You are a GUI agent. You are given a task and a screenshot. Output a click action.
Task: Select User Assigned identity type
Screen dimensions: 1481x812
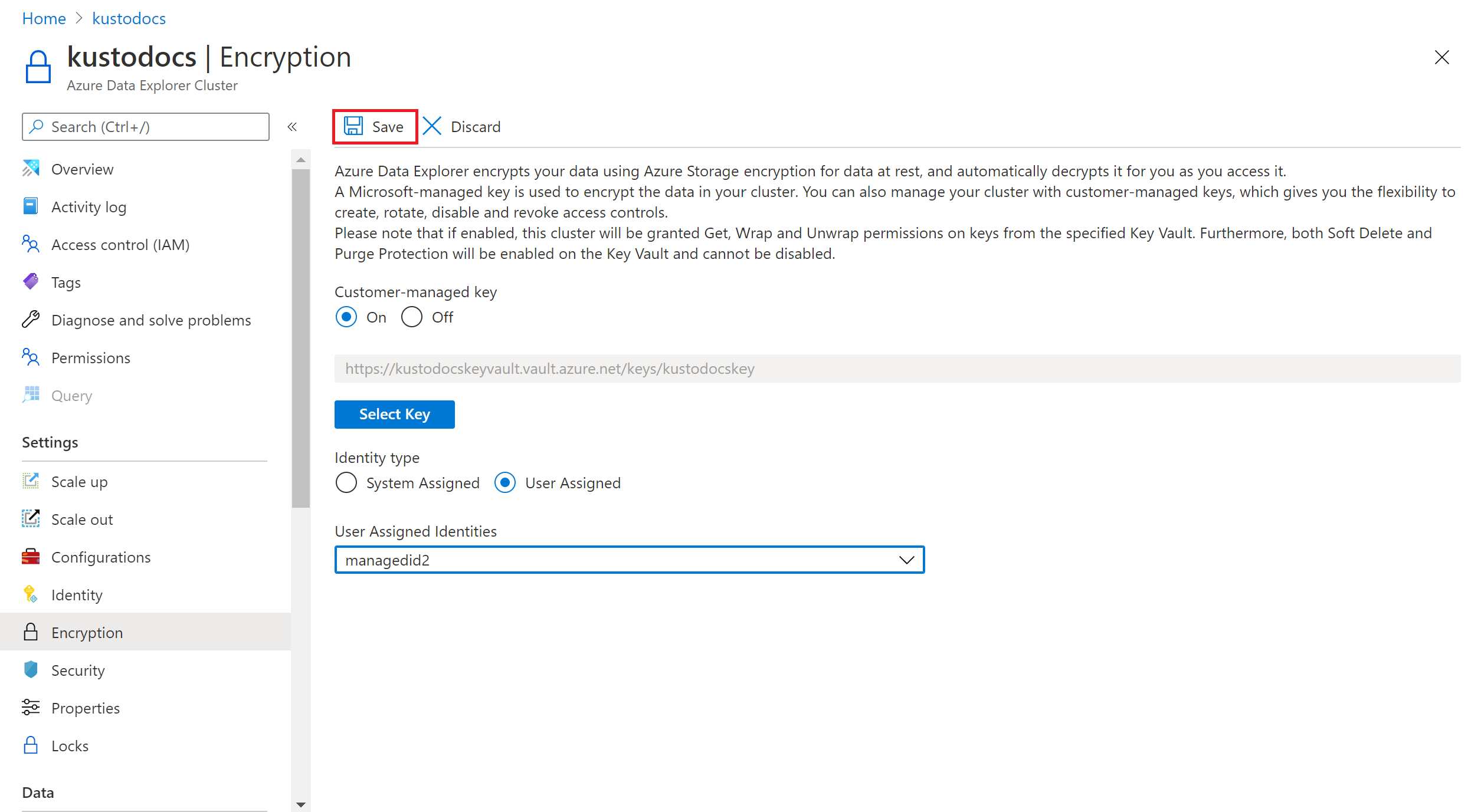pyautogui.click(x=507, y=483)
